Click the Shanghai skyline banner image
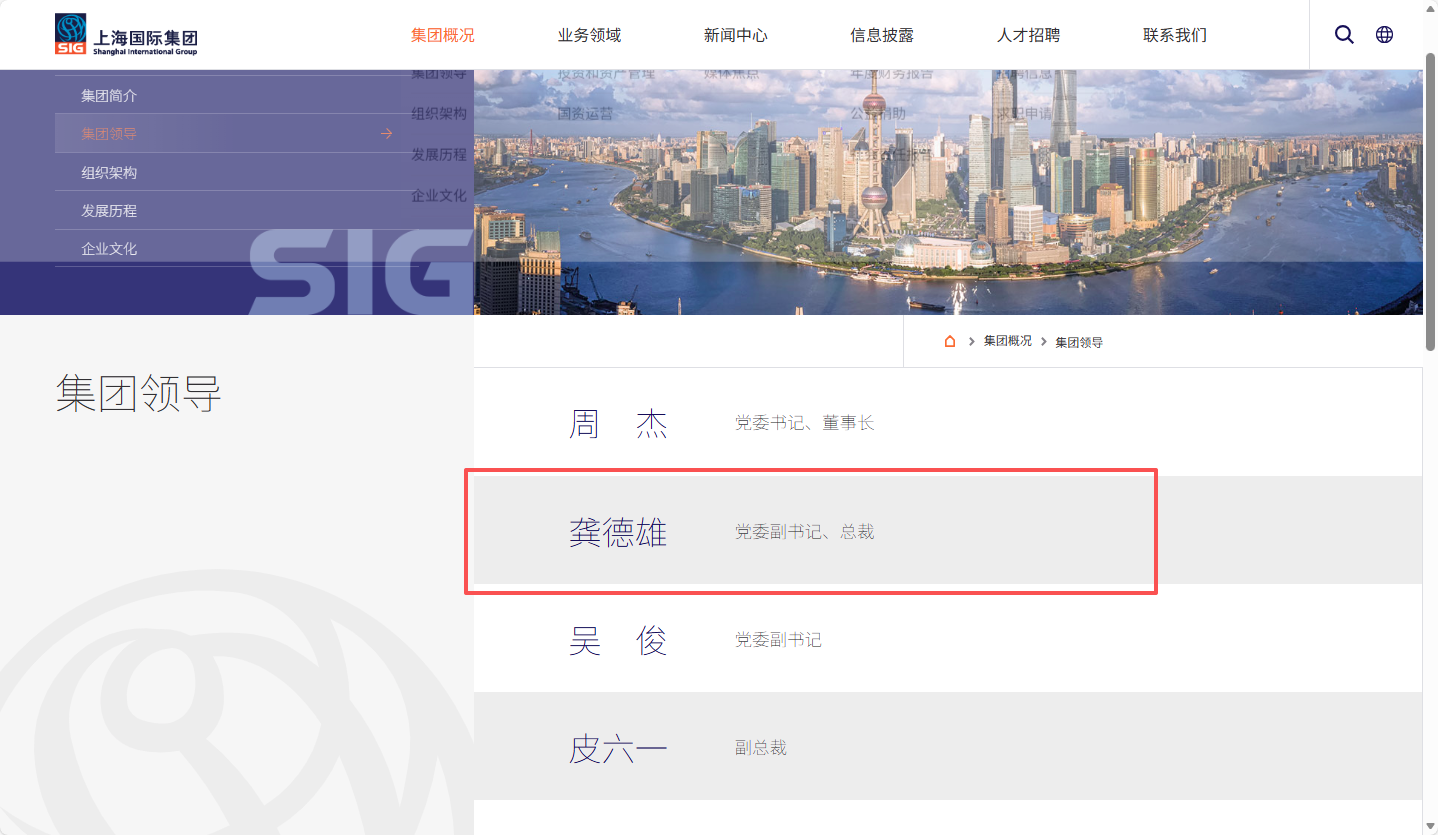The width and height of the screenshot is (1438, 835). (x=948, y=192)
